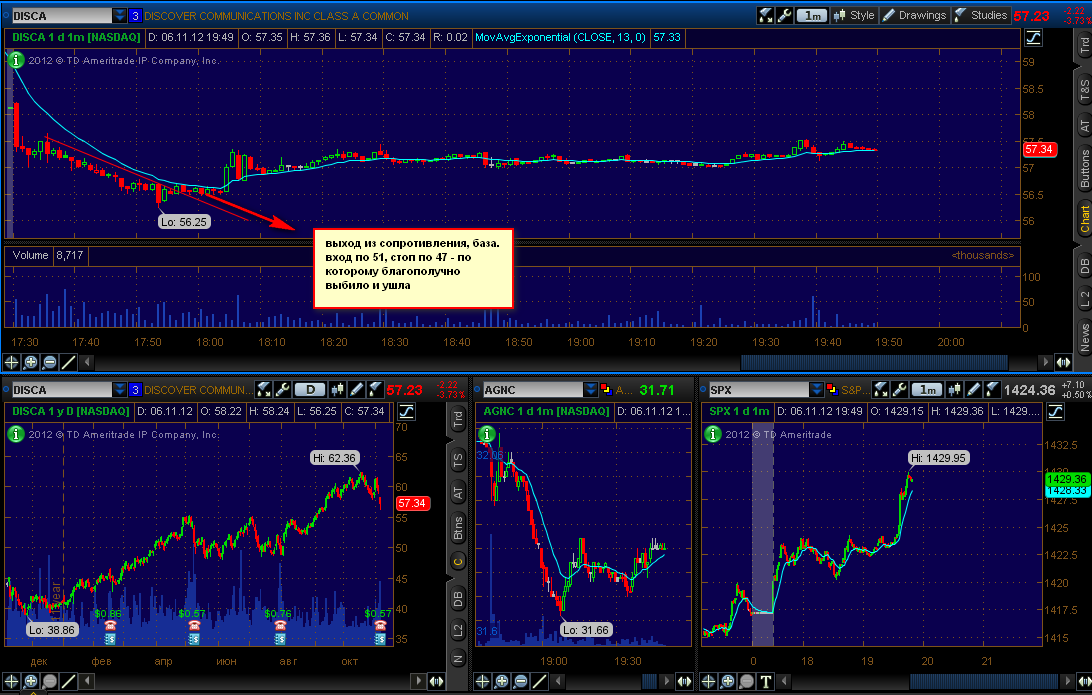1092x695 pixels.
Task: Open studies flask icon in SPX chart
Action: [992, 390]
